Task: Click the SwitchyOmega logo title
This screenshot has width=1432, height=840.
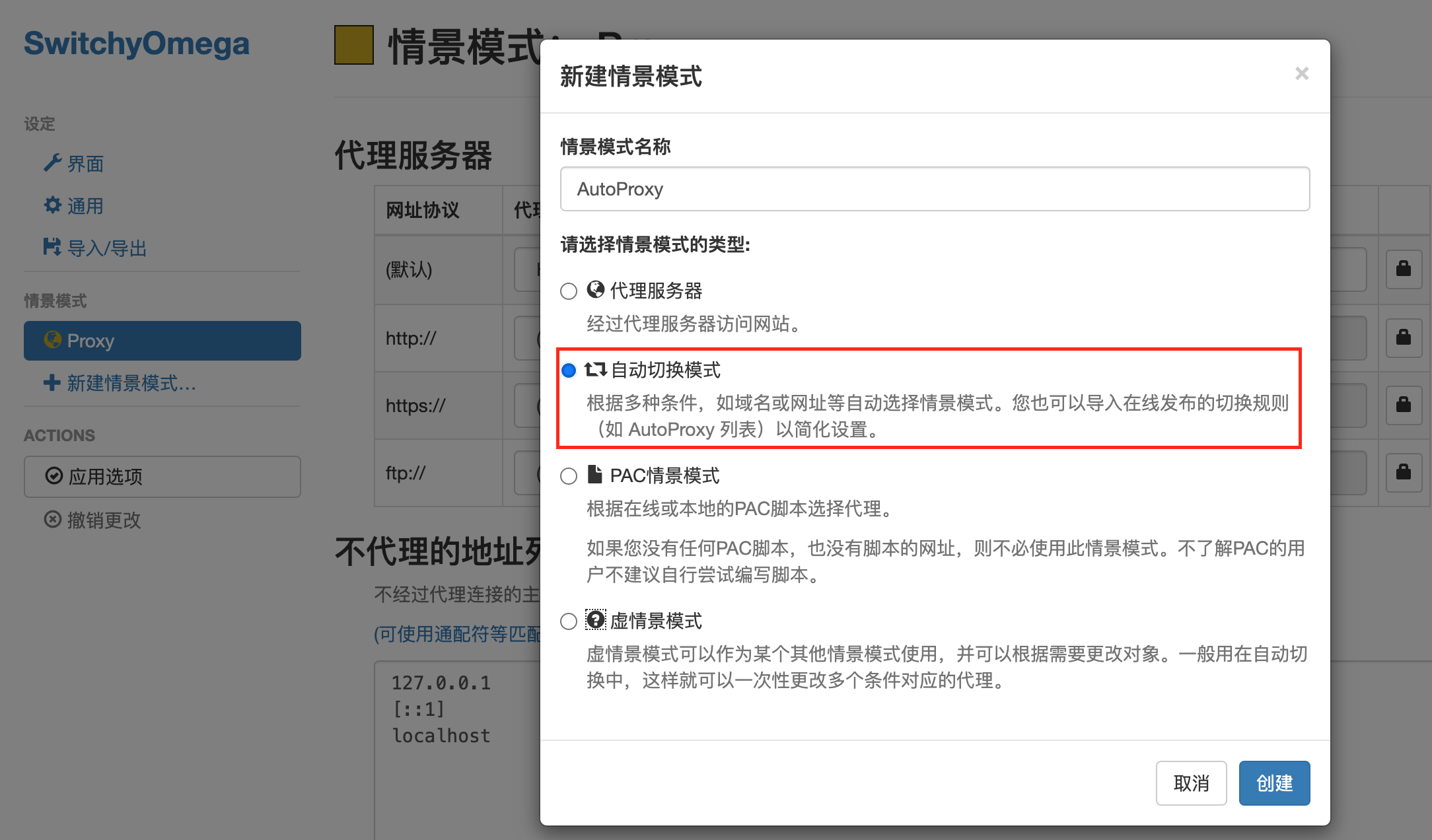Action: pyautogui.click(x=137, y=44)
